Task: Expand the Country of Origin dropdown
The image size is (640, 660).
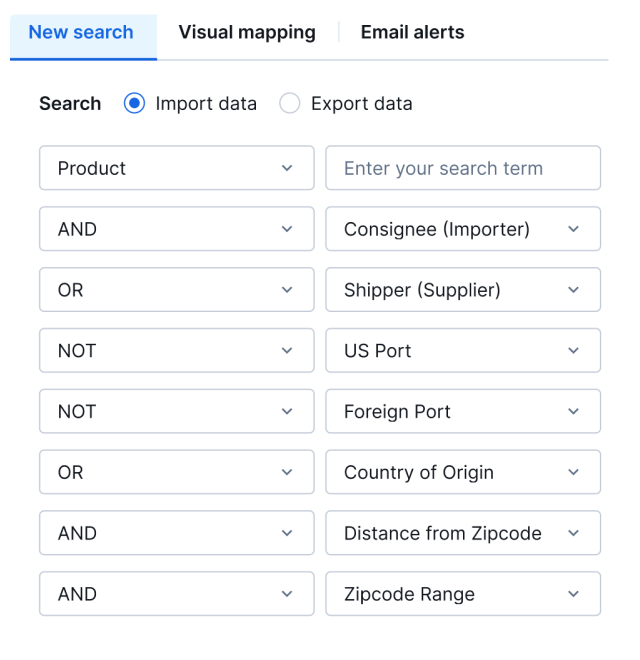Action: tap(463, 472)
